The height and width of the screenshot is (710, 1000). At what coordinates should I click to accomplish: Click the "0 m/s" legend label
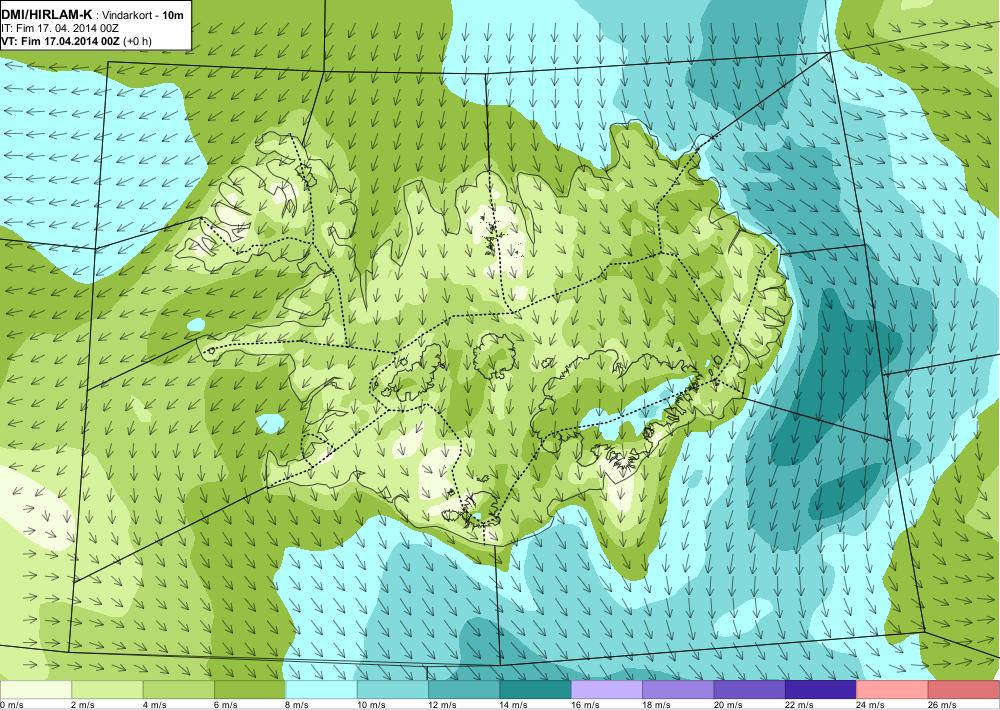[11, 705]
